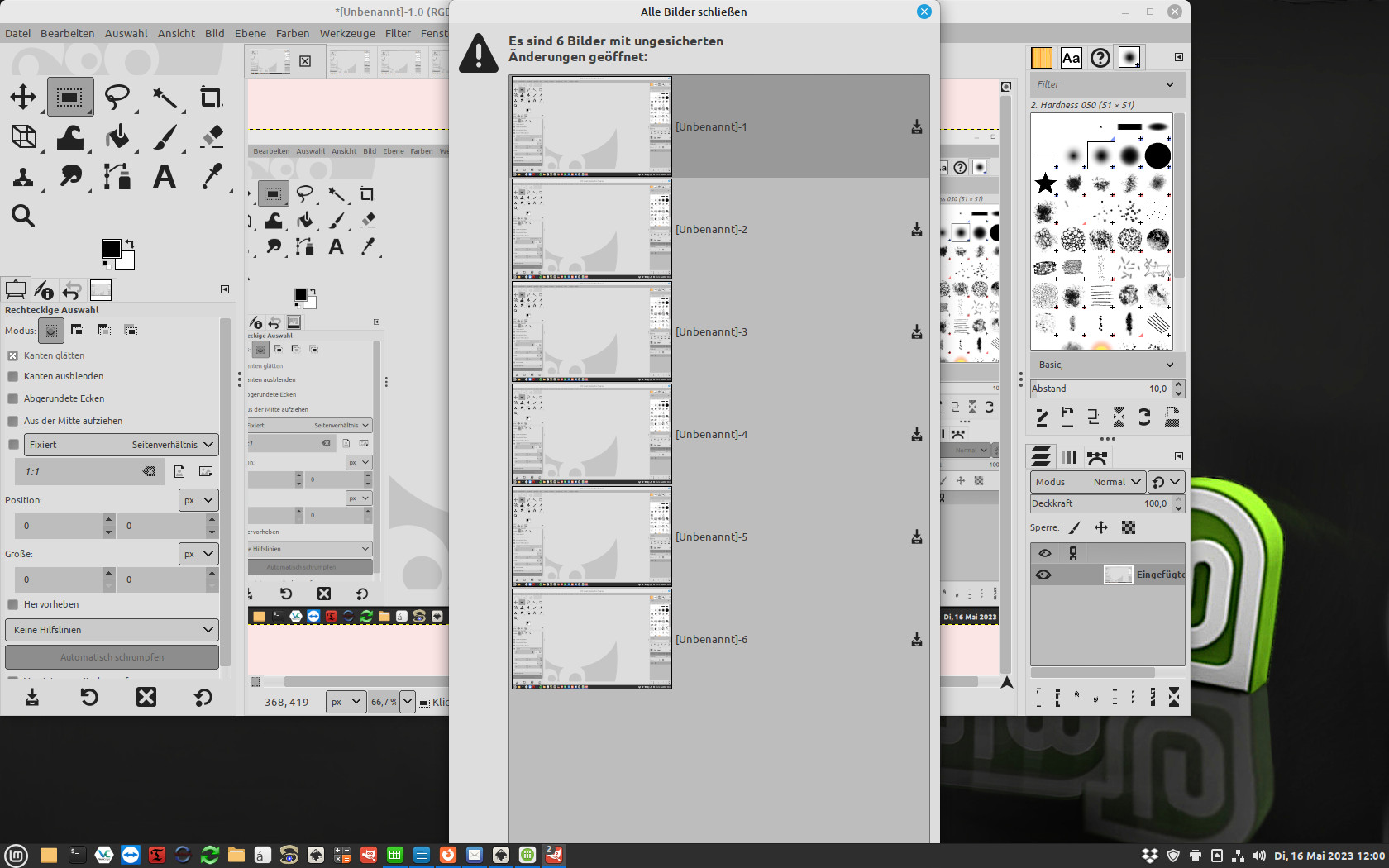Select the Move tool

[x=23, y=98]
